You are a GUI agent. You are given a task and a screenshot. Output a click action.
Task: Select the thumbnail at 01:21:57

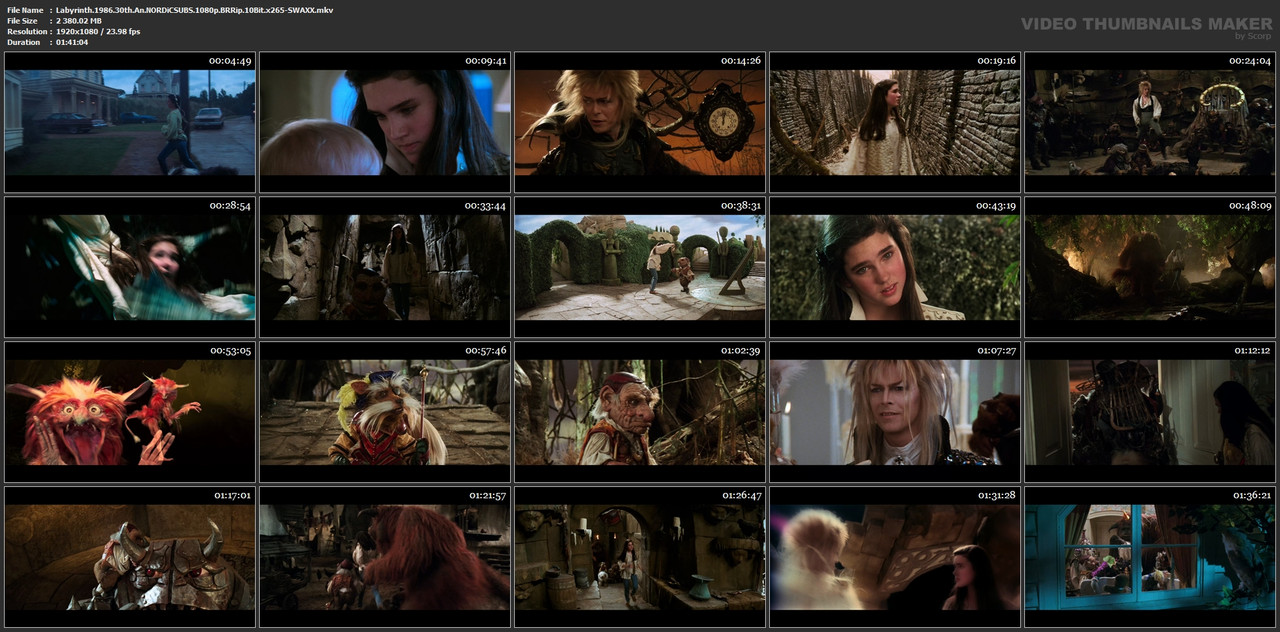tap(385, 557)
